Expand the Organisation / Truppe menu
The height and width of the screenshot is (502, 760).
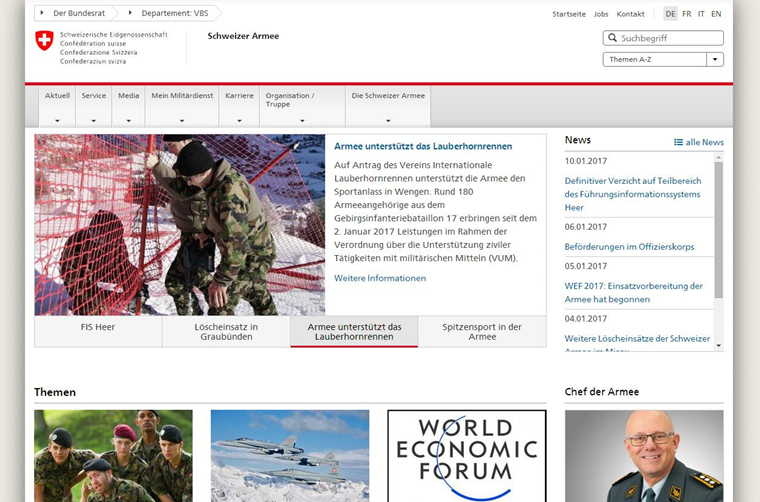click(x=301, y=107)
